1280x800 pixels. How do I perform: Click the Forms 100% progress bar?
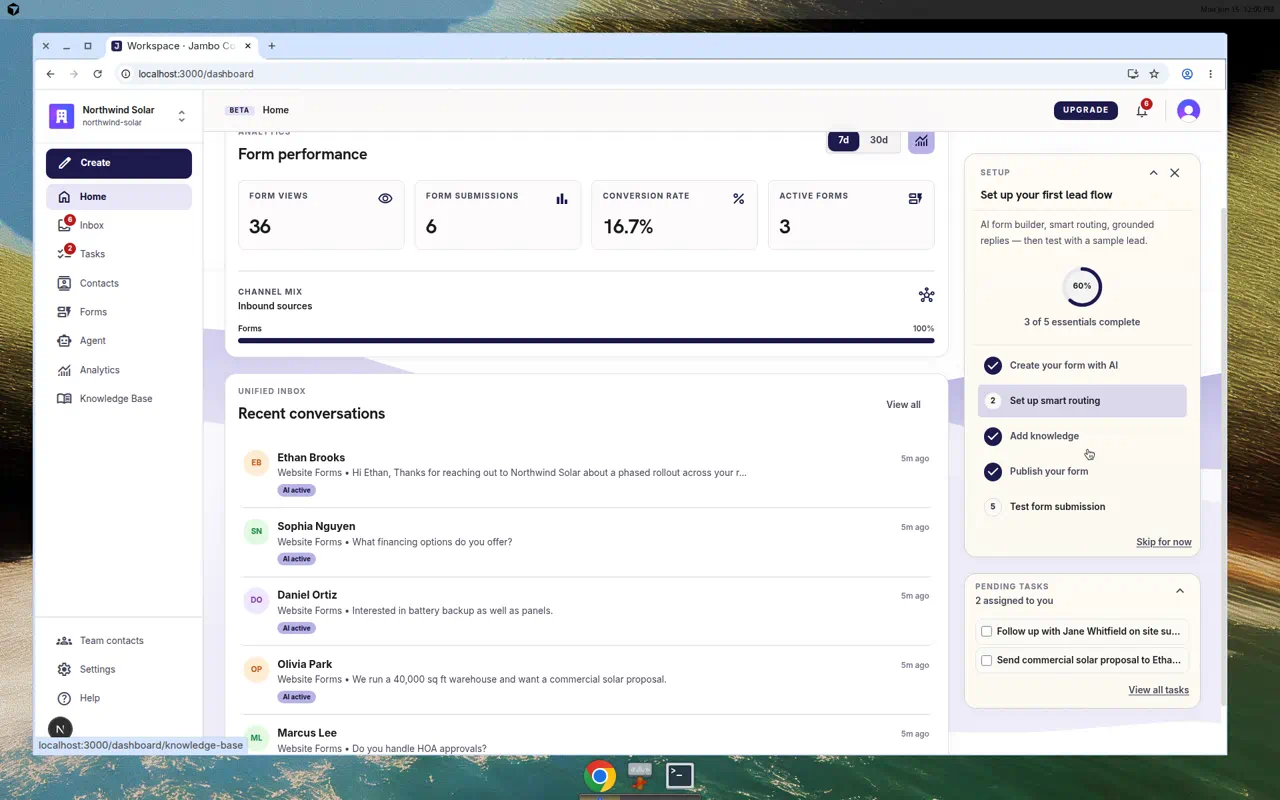pyautogui.click(x=586, y=340)
